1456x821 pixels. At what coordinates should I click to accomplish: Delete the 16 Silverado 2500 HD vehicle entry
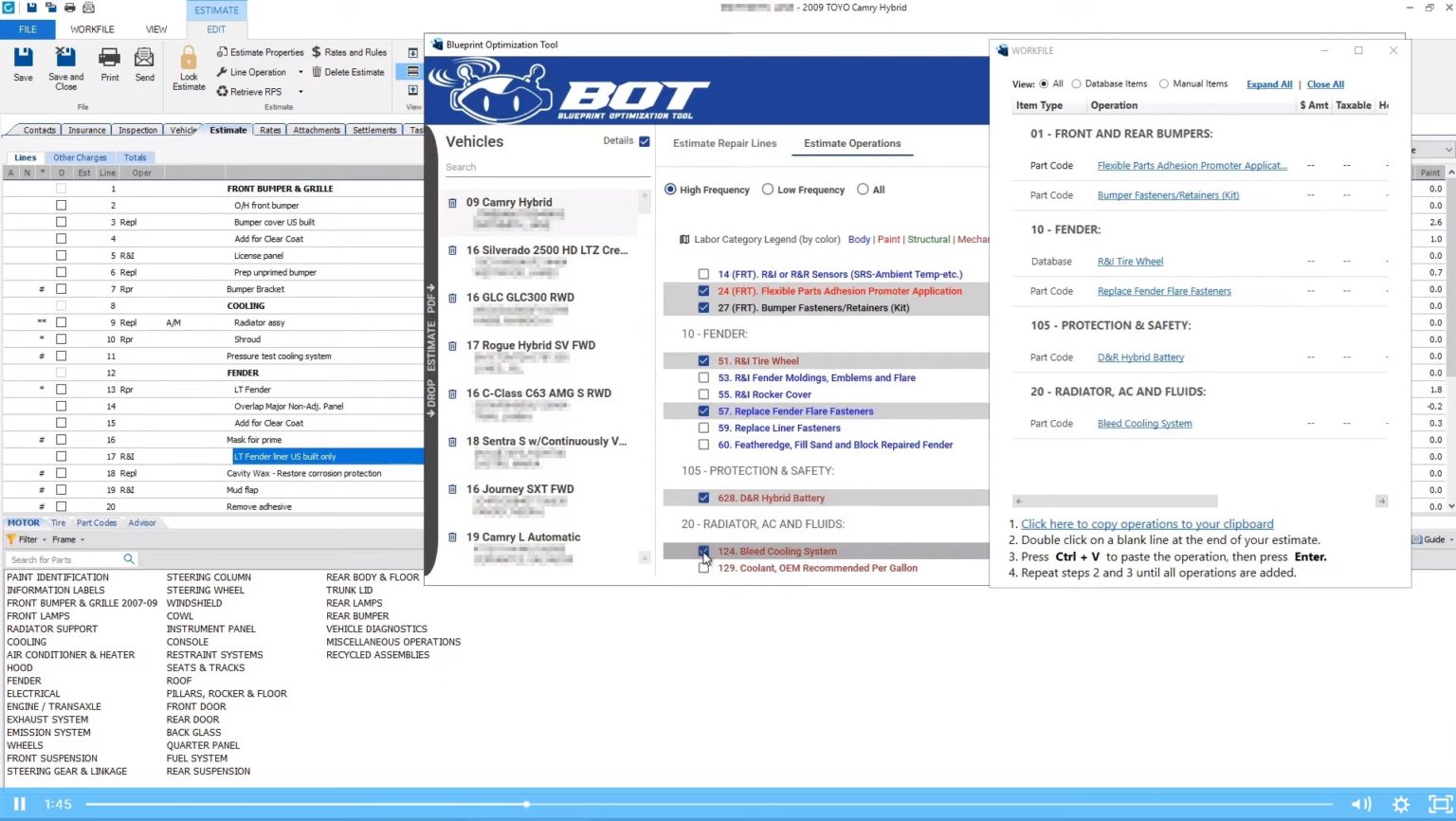pyautogui.click(x=452, y=251)
